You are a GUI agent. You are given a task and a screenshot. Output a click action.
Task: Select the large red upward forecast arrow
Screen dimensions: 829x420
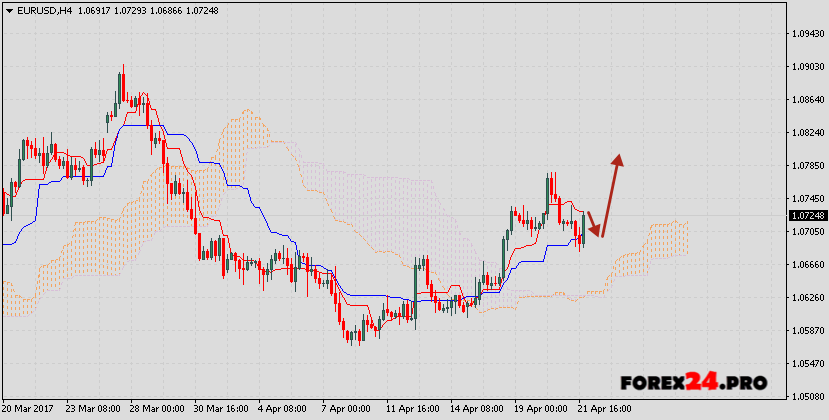(x=611, y=194)
